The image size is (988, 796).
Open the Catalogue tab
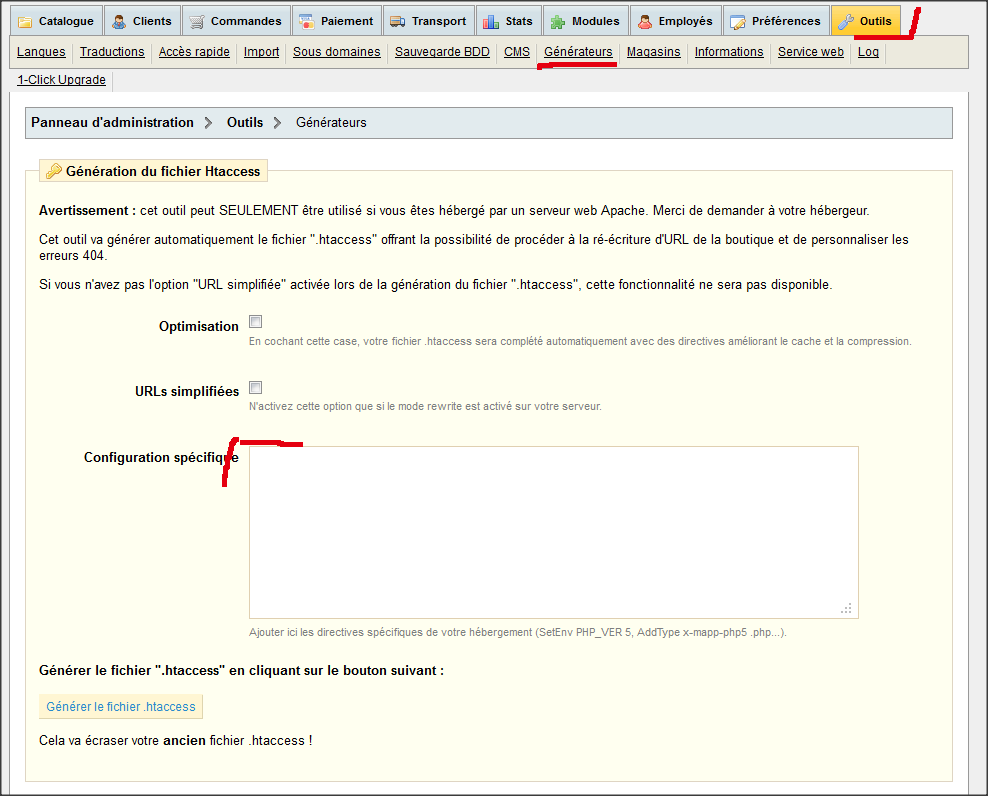point(56,21)
